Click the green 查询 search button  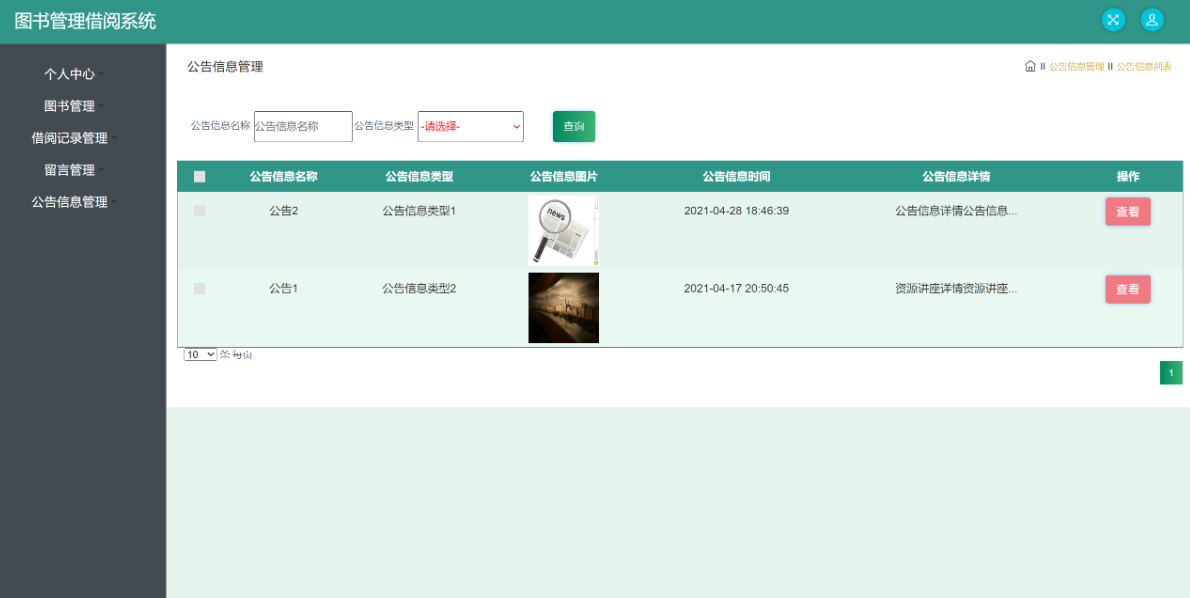(x=573, y=126)
